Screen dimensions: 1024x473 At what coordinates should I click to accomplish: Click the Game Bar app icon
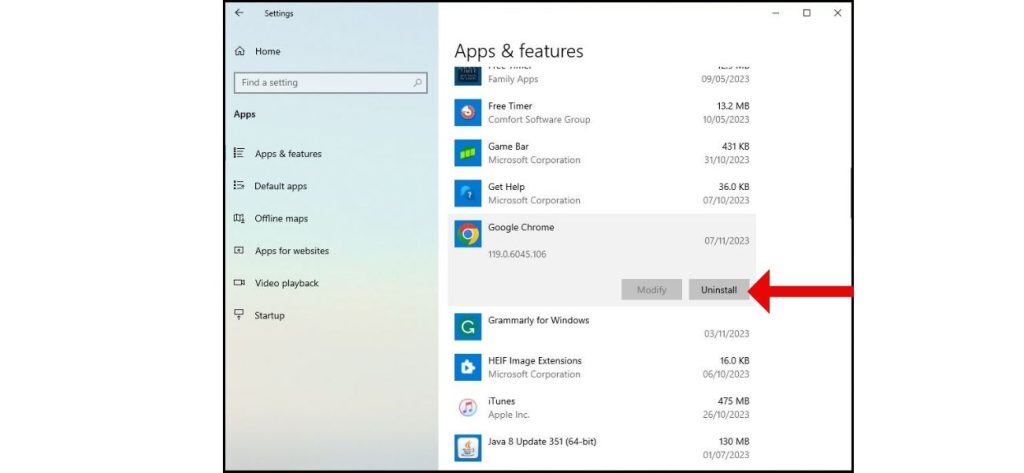click(468, 153)
